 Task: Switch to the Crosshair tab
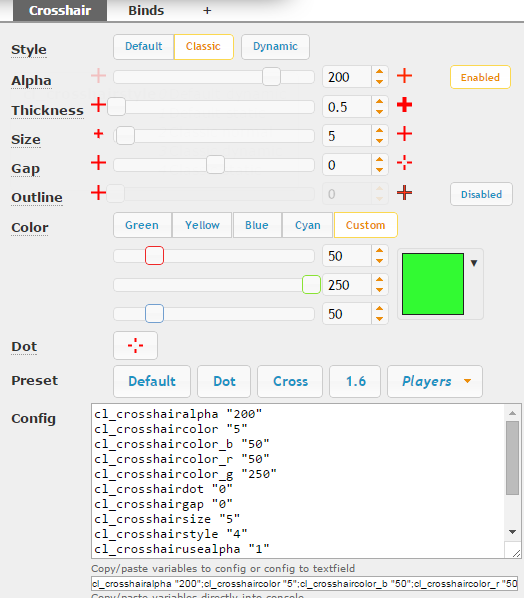point(60,10)
